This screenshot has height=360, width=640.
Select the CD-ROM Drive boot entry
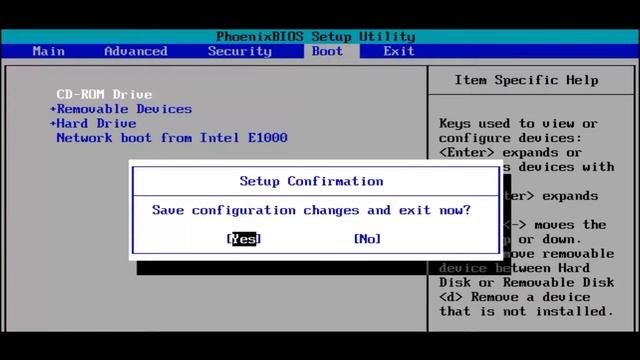coord(104,94)
